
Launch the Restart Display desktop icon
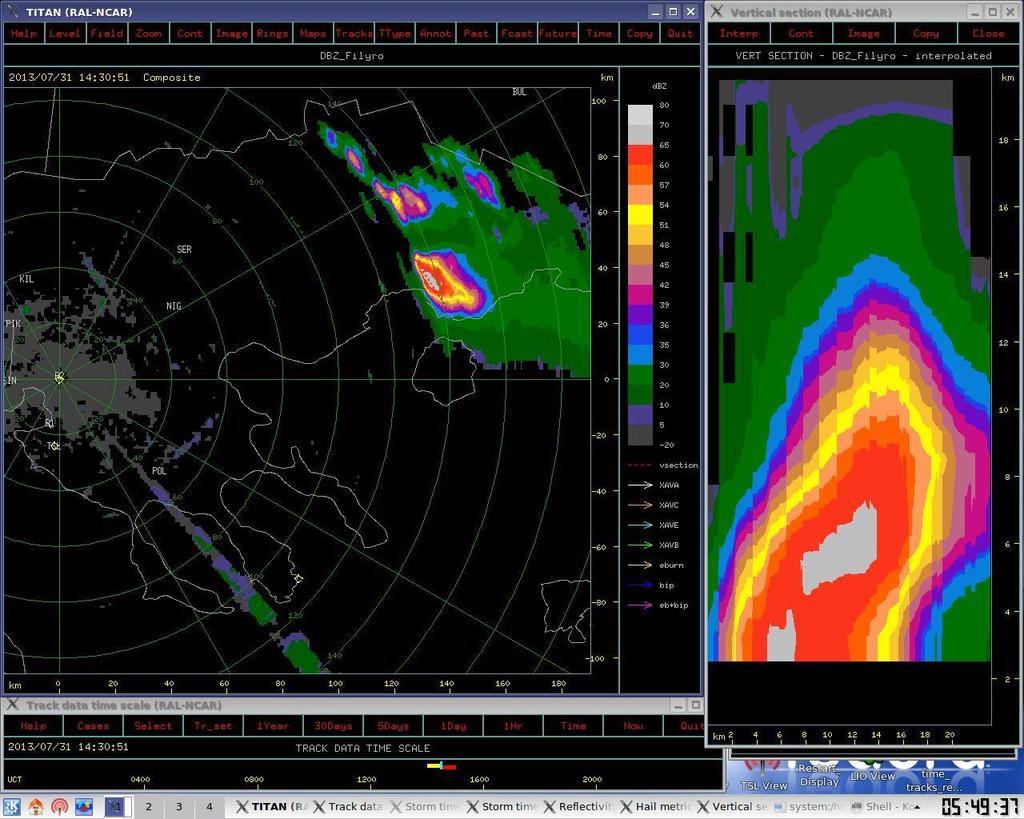818,775
